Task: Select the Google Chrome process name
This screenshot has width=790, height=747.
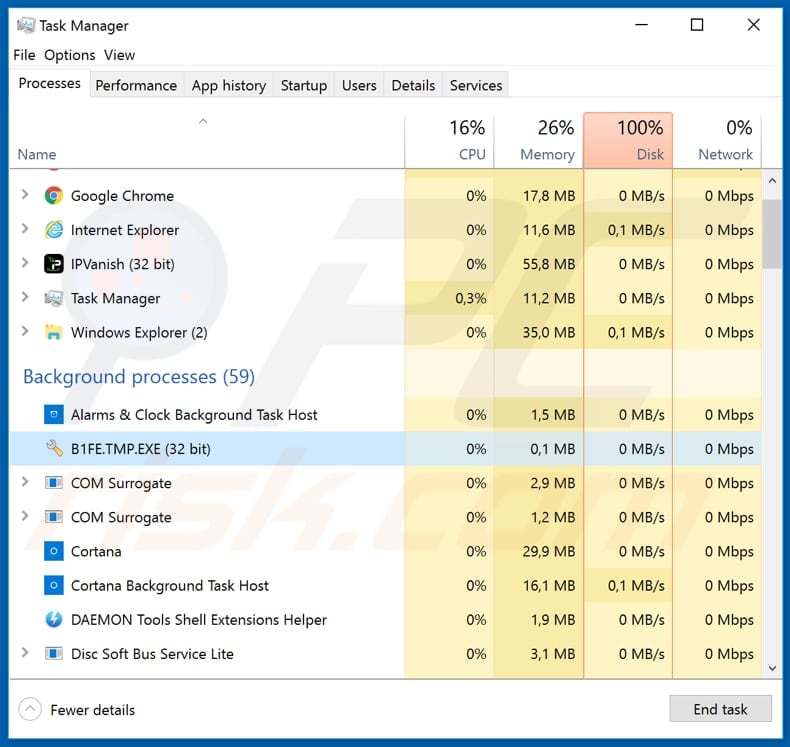Action: tap(122, 196)
